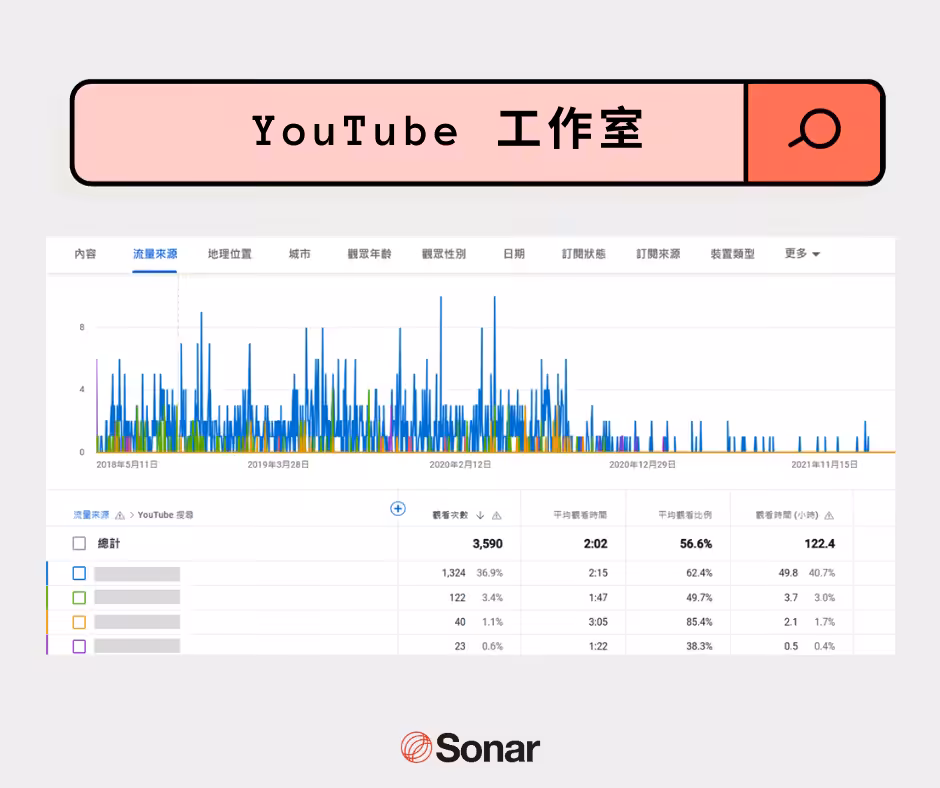940x788 pixels.
Task: Switch to the 內容 tab
Action: (85, 254)
